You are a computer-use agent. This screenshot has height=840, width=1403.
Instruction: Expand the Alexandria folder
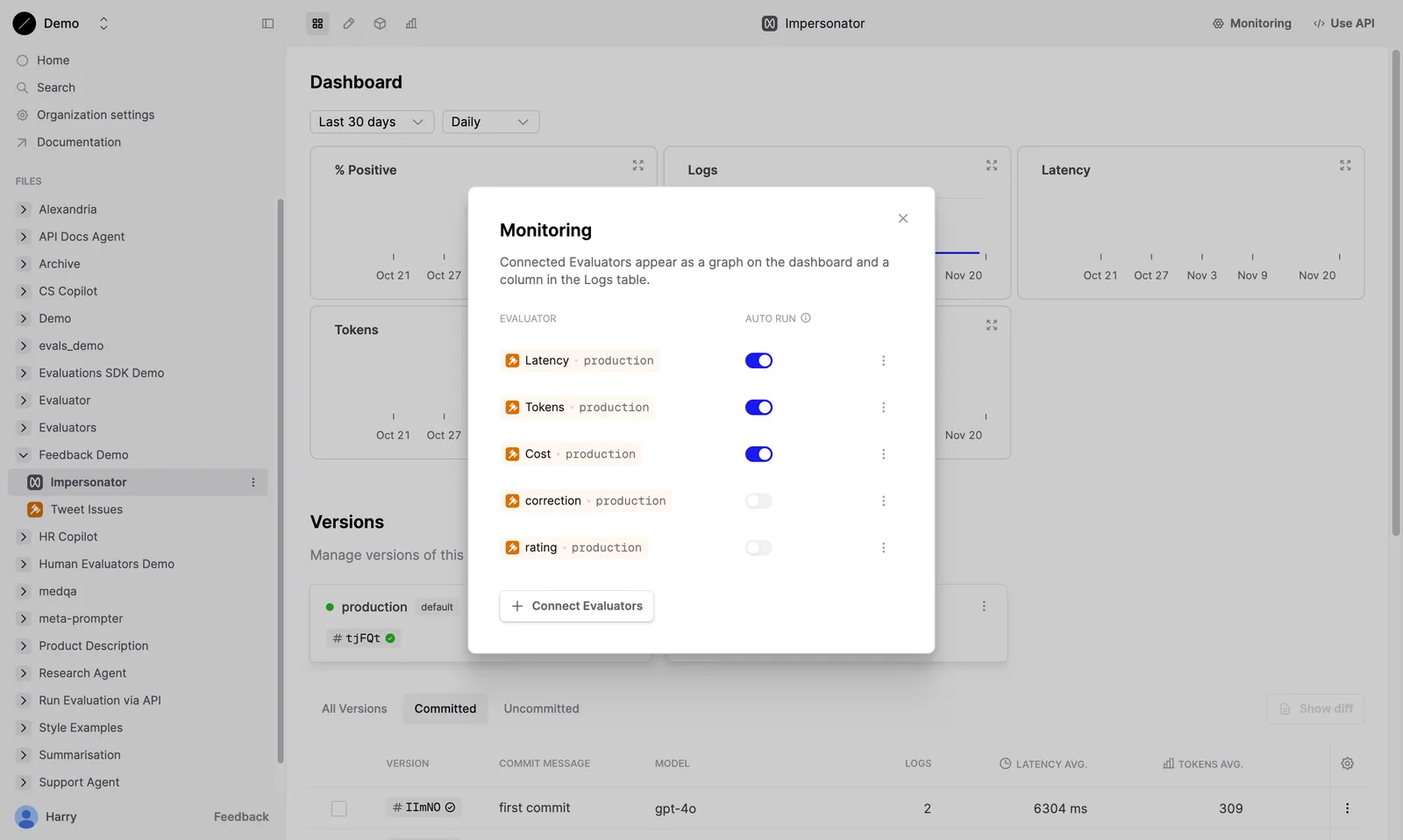tap(24, 210)
